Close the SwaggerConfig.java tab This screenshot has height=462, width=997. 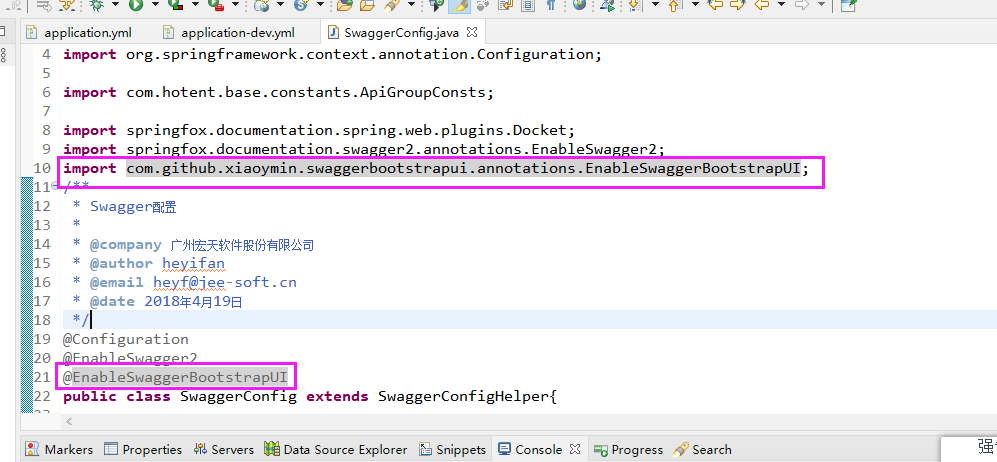click(472, 32)
